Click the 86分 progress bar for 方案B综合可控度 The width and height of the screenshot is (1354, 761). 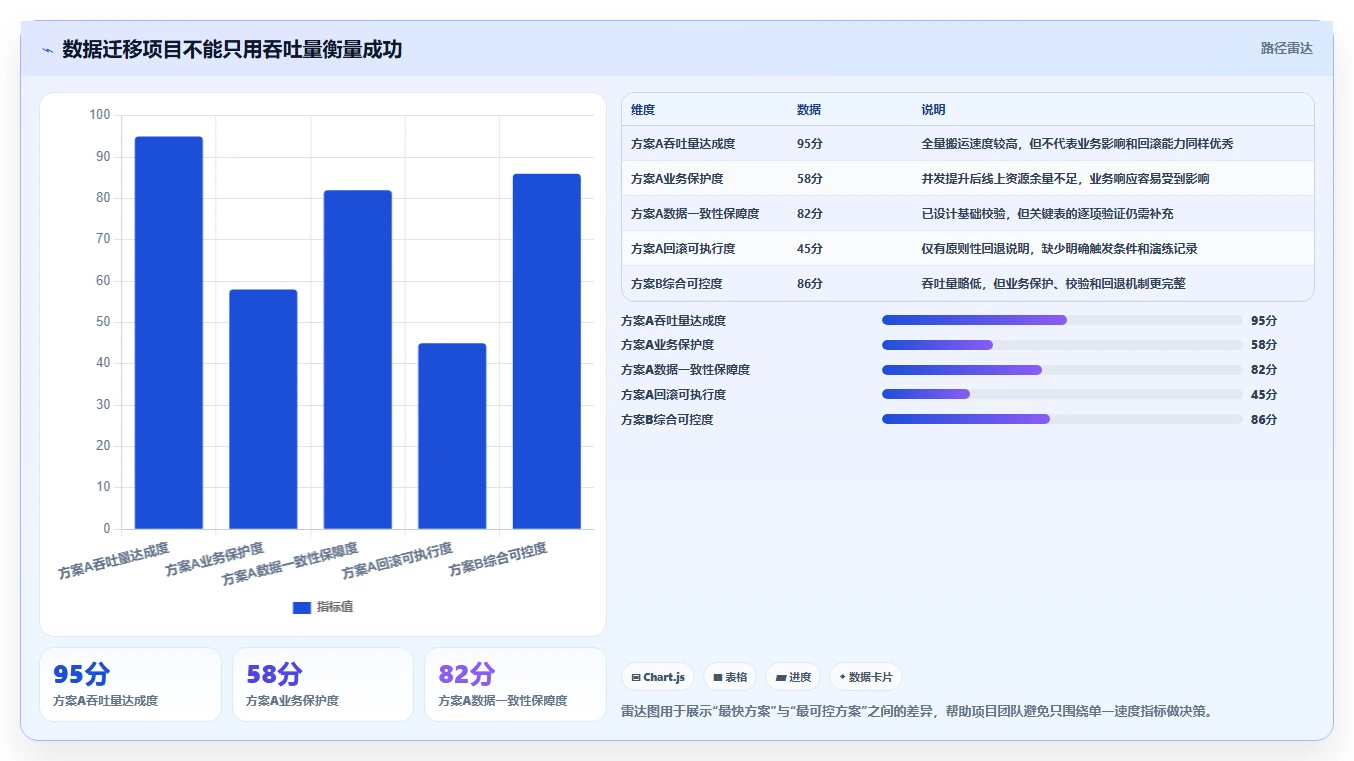(x=1062, y=420)
